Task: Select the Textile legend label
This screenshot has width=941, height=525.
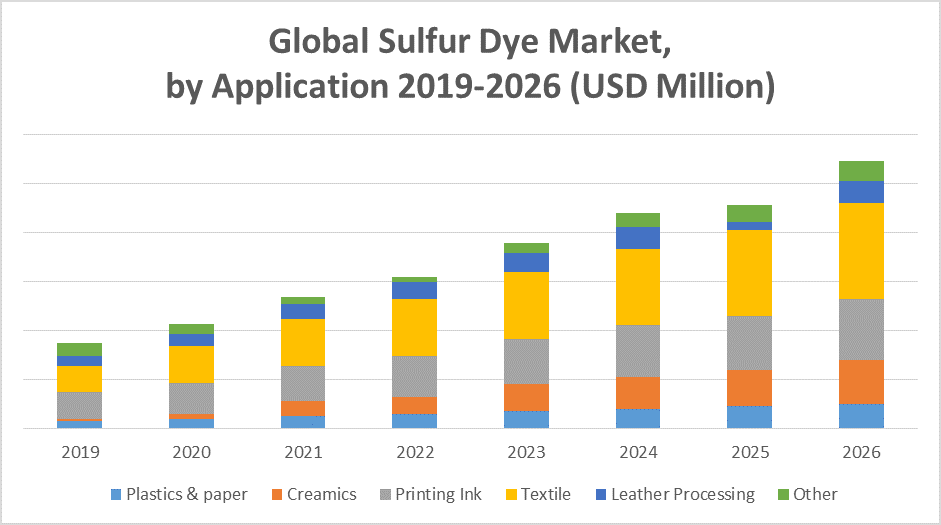Action: click(x=546, y=494)
